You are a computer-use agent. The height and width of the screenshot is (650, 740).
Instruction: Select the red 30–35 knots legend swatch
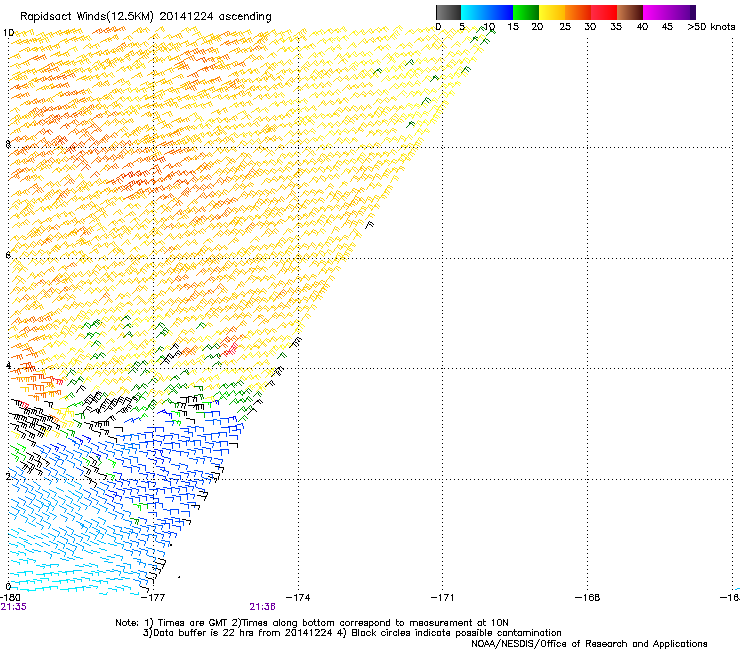[604, 12]
